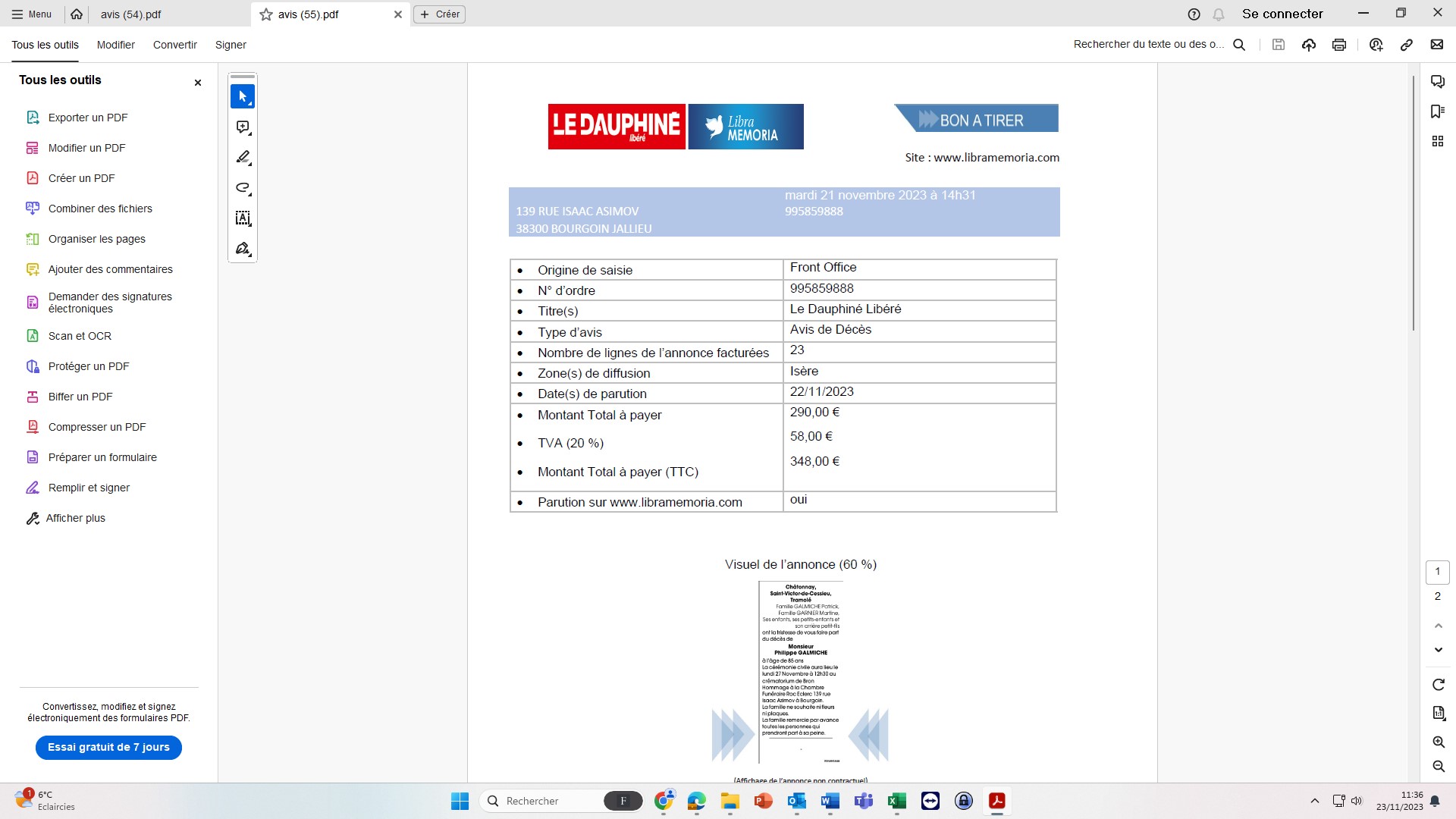Go to next page down chevron

1439,650
